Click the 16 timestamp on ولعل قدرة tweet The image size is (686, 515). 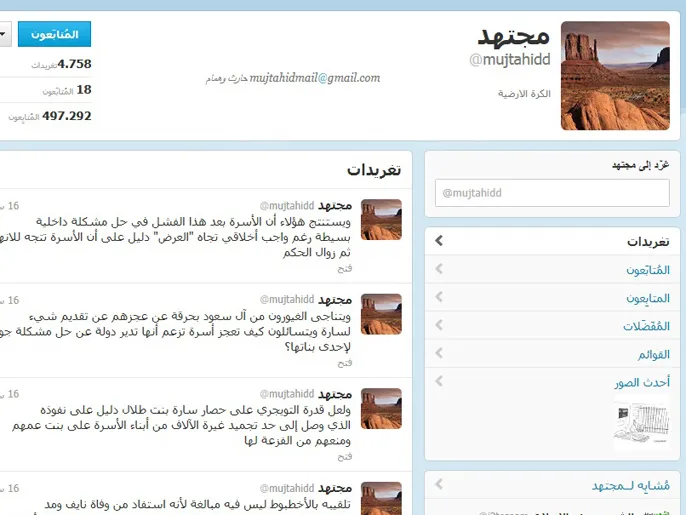click(x=10, y=394)
